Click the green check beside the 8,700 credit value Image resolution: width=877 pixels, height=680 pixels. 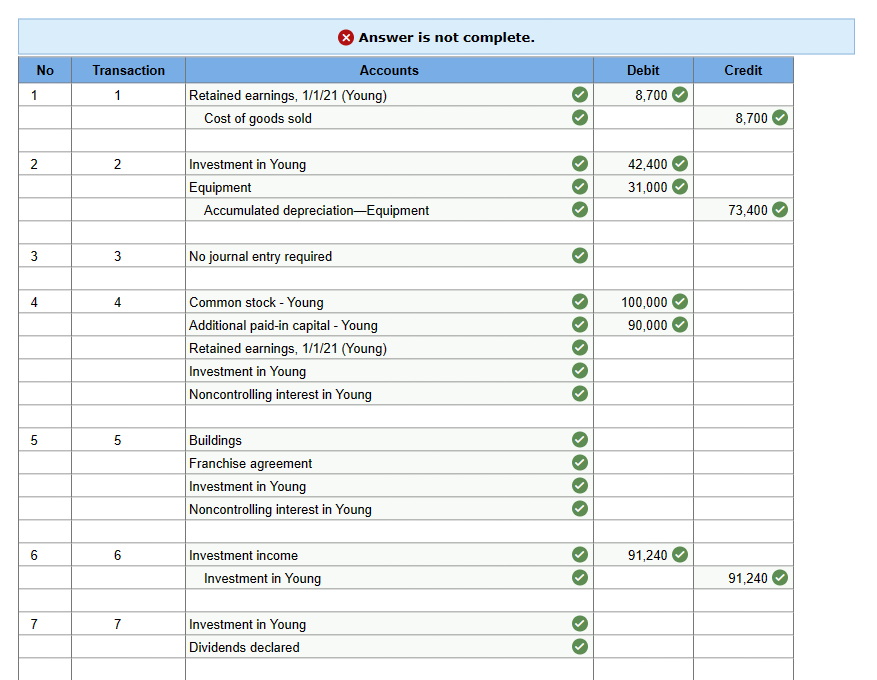click(x=780, y=117)
